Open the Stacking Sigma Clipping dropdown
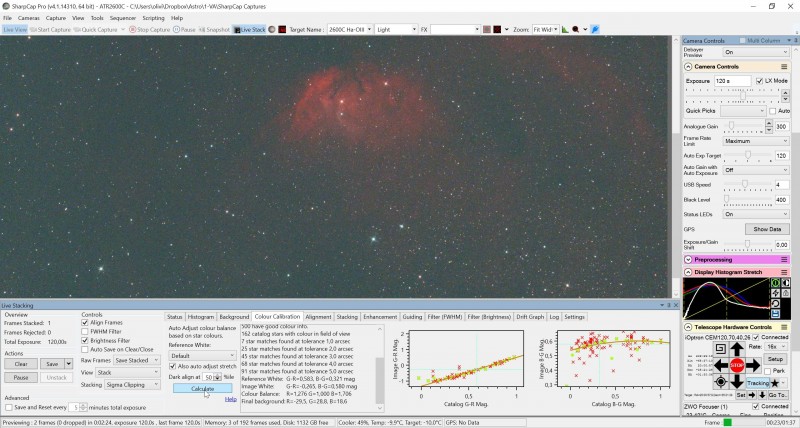Viewport: 800px width, 428px height. [132, 385]
